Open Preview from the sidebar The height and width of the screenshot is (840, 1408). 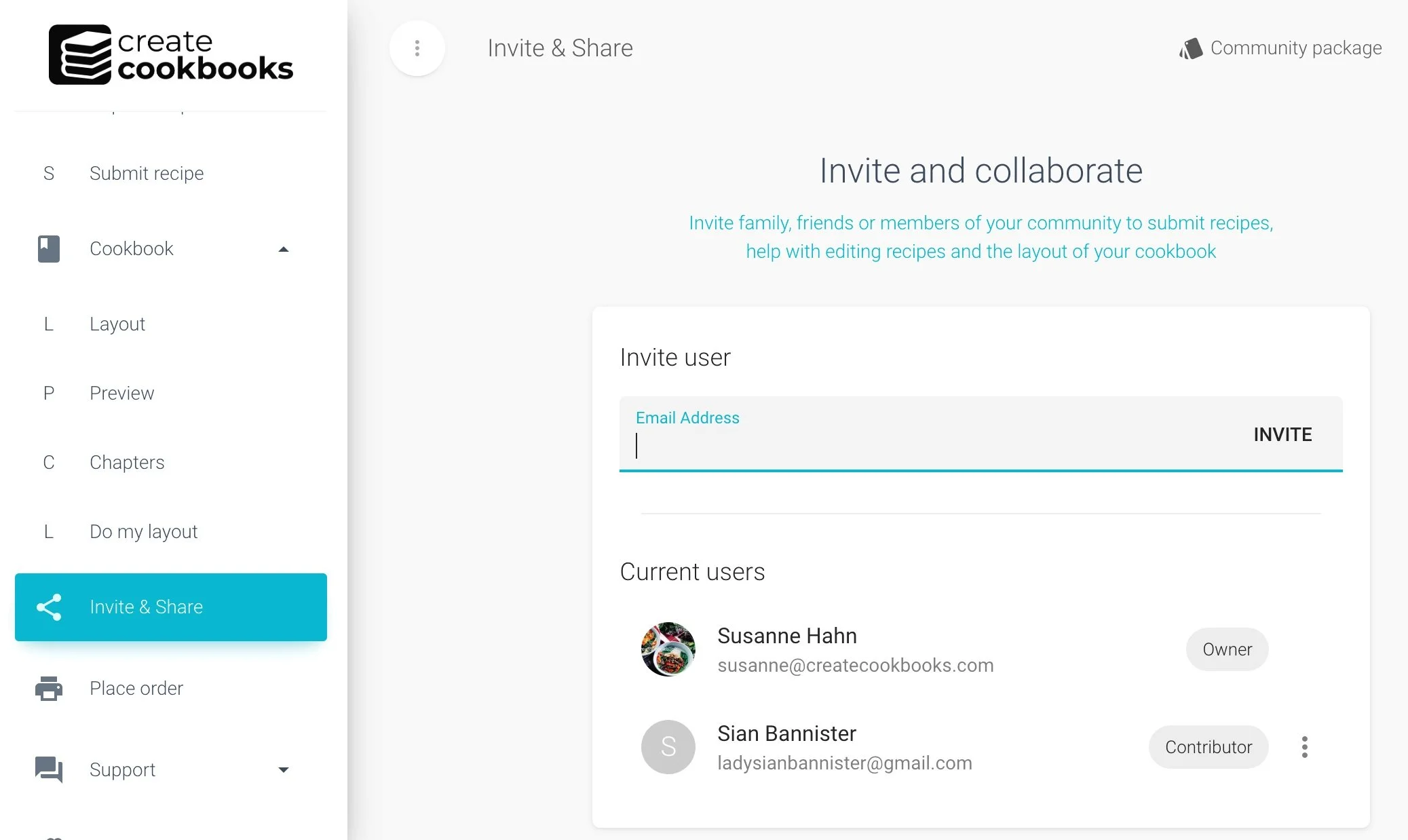(x=122, y=394)
